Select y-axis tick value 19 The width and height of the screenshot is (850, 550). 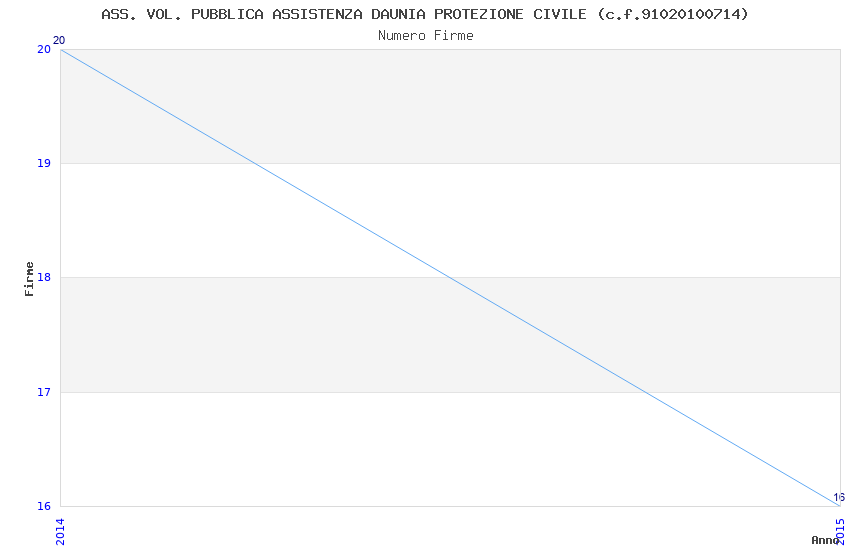coord(44,163)
